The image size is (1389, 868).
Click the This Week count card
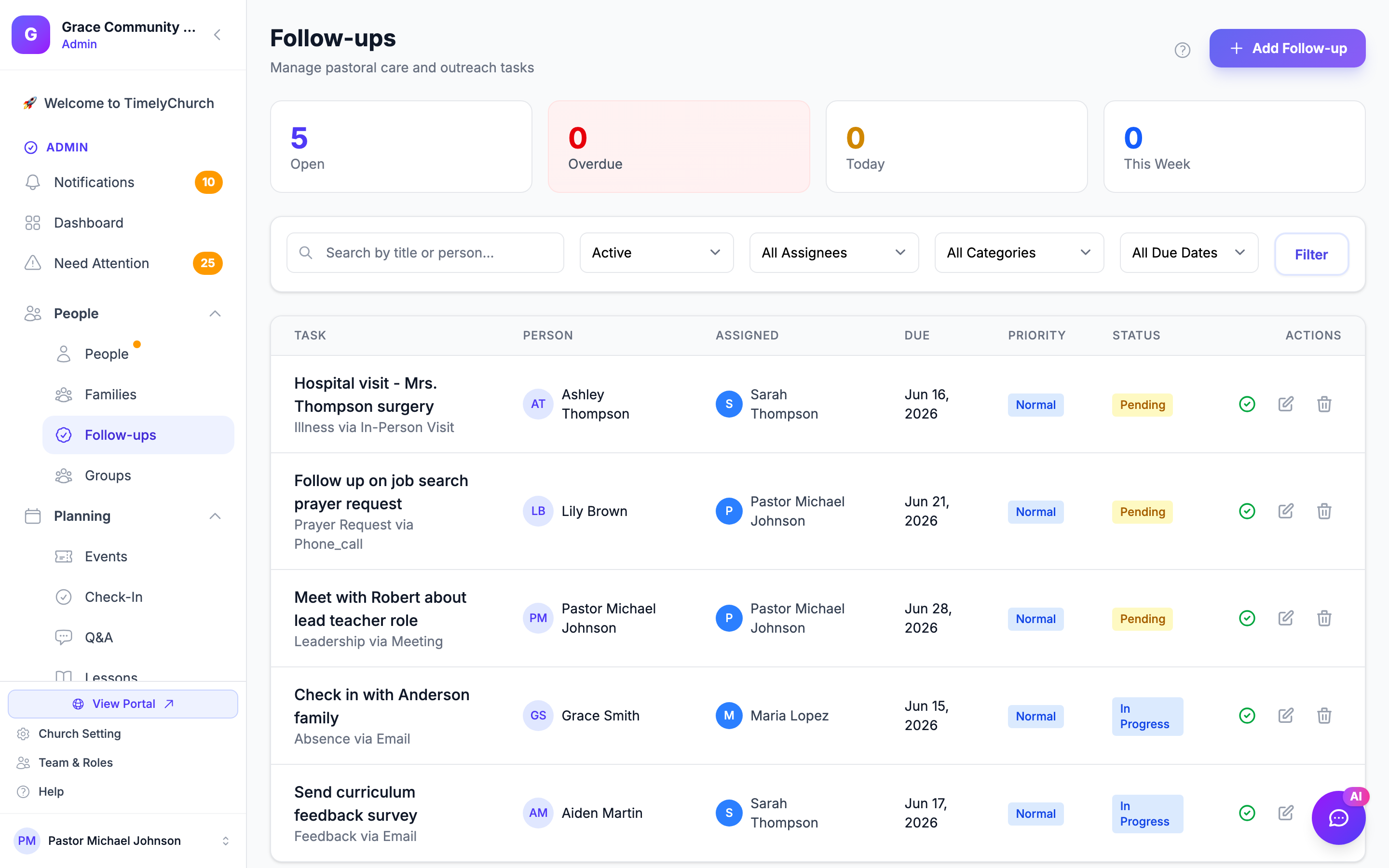pyautogui.click(x=1234, y=147)
